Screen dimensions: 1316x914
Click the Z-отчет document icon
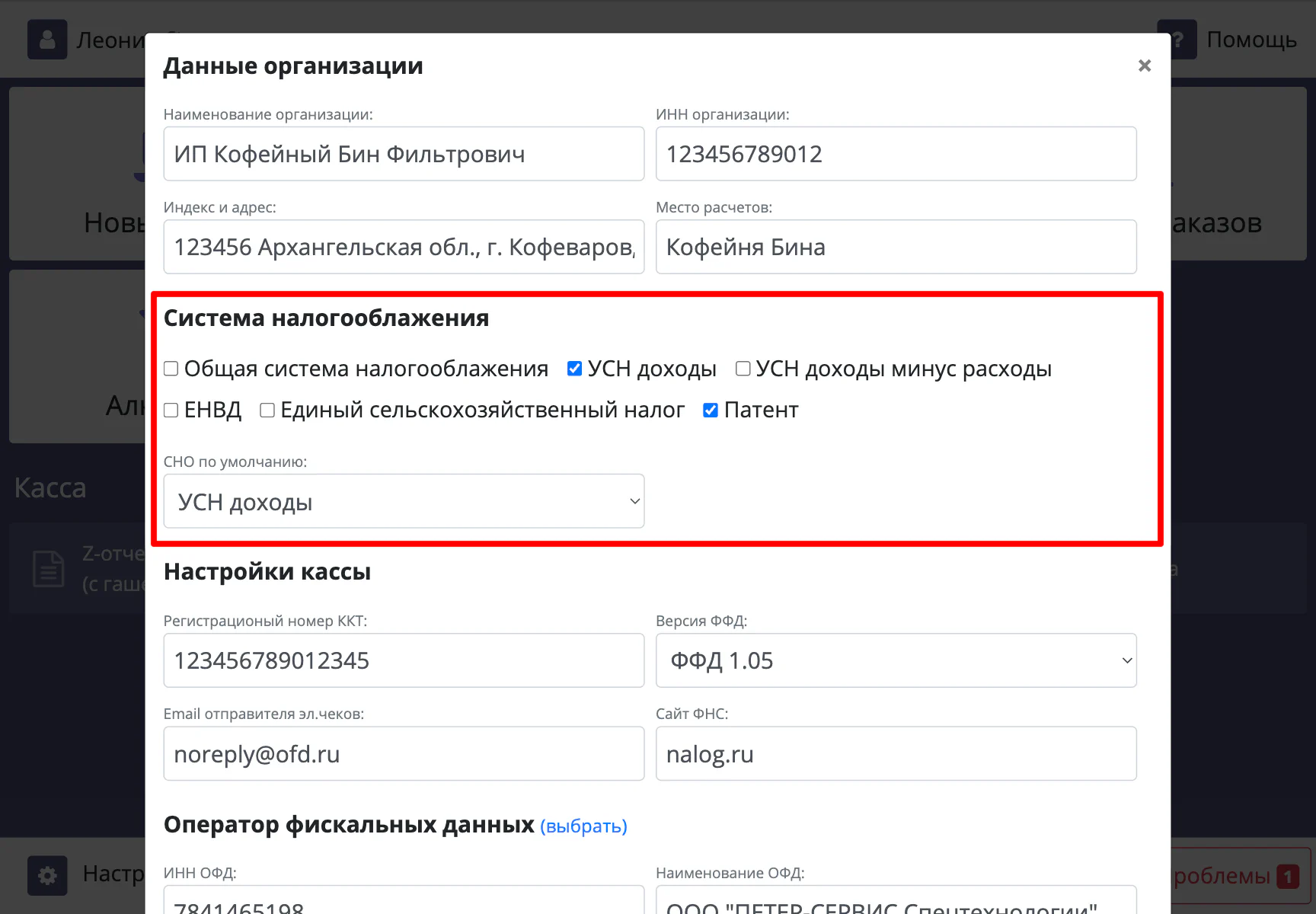(49, 569)
